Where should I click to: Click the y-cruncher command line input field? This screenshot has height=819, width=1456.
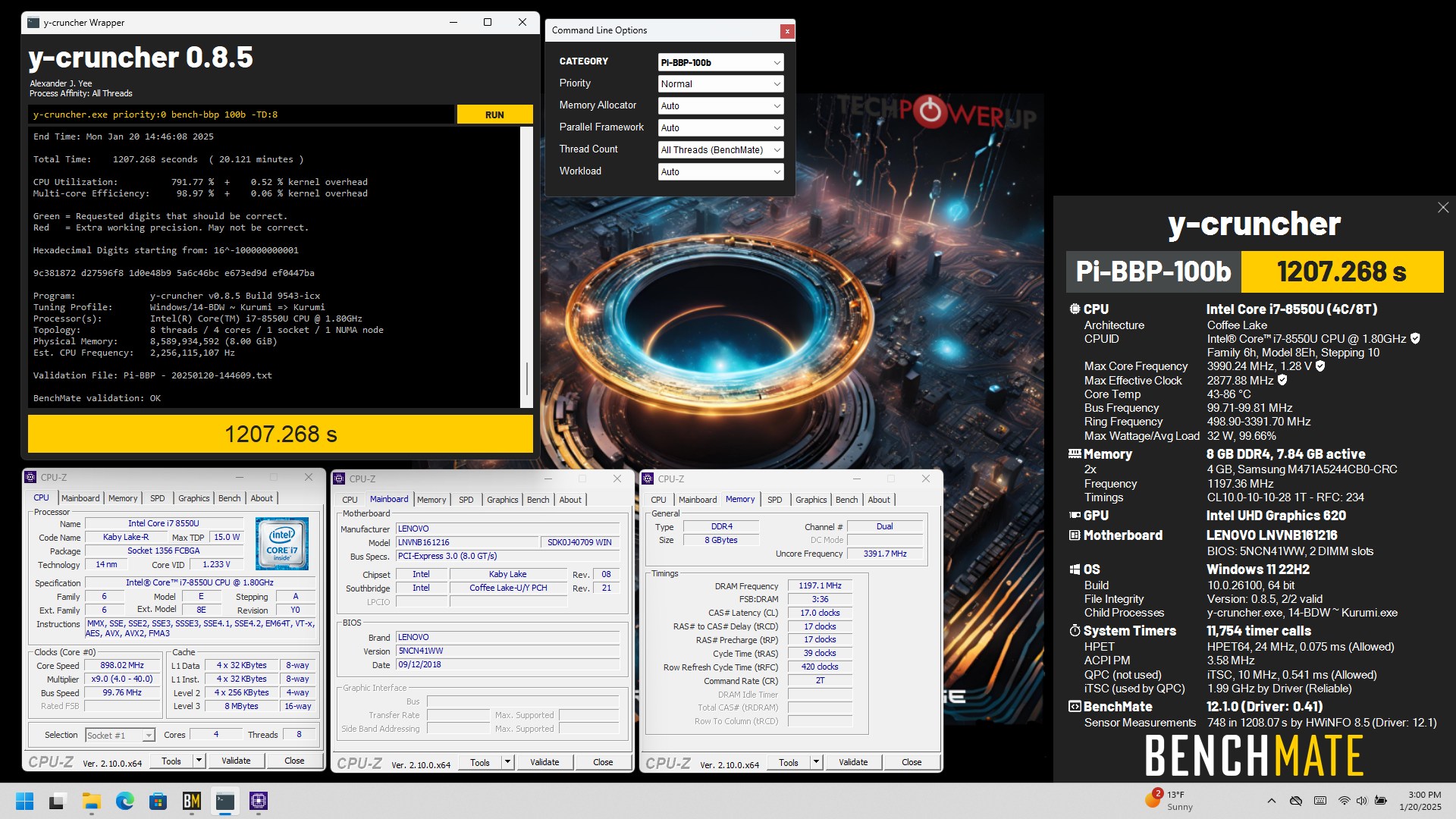tap(242, 115)
